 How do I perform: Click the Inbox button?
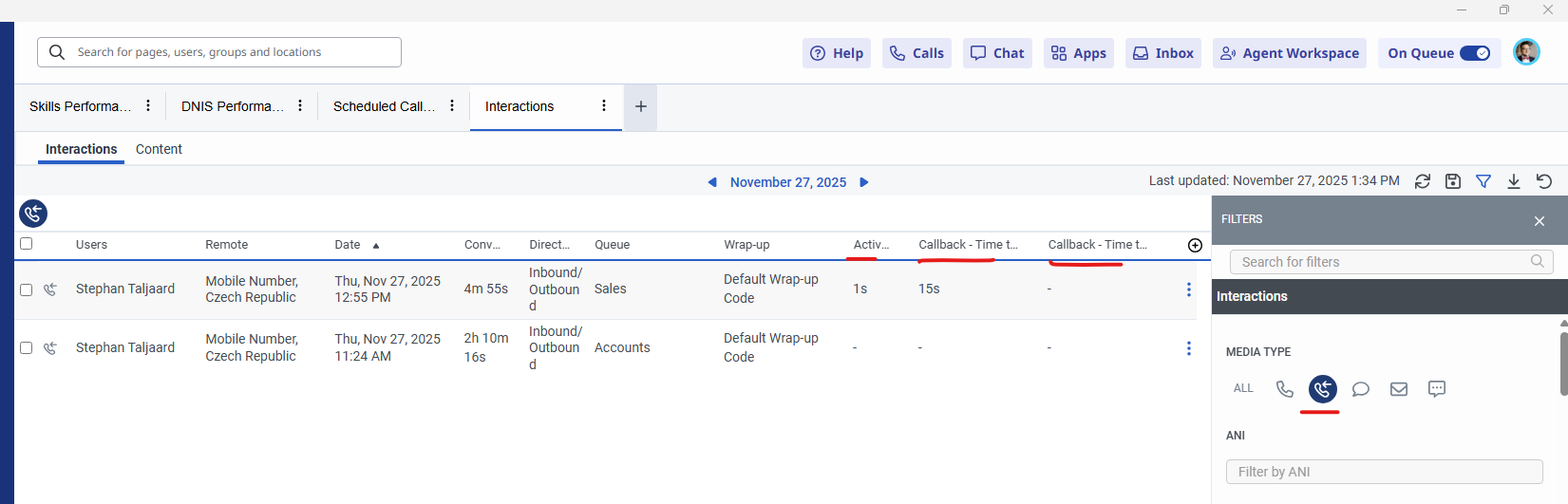[x=1162, y=53]
